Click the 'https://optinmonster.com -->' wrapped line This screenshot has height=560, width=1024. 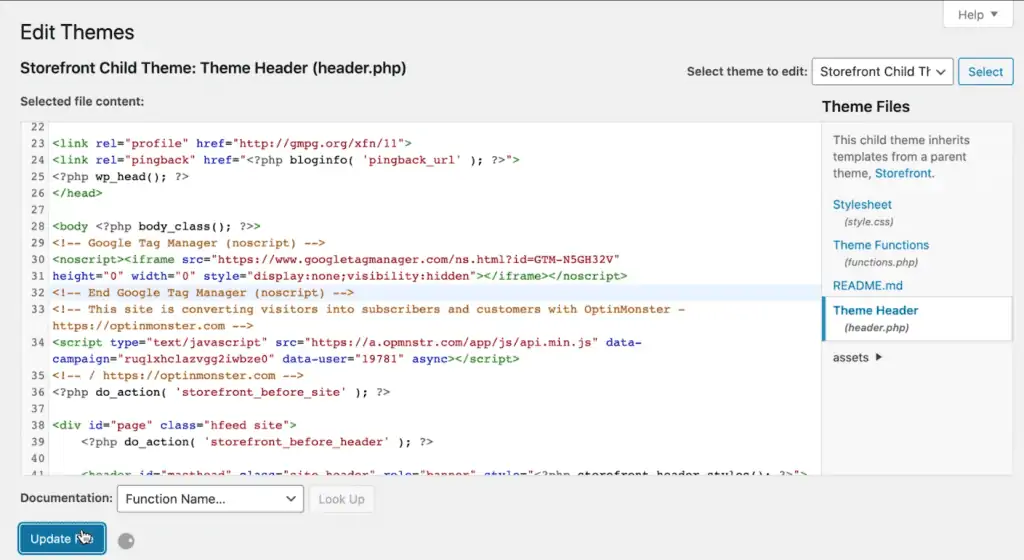152,326
